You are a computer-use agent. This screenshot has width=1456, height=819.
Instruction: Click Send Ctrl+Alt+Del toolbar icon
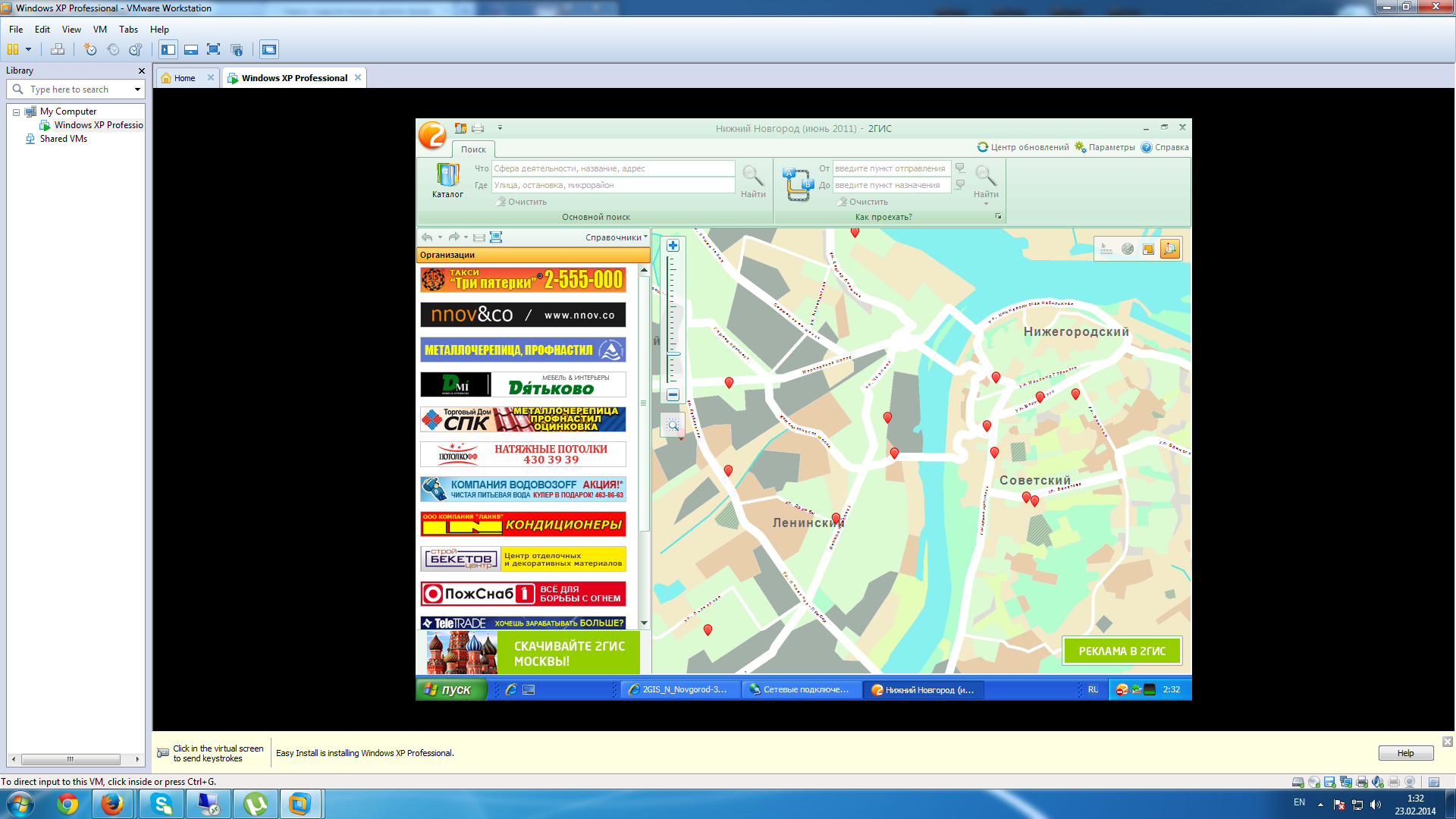[x=58, y=49]
